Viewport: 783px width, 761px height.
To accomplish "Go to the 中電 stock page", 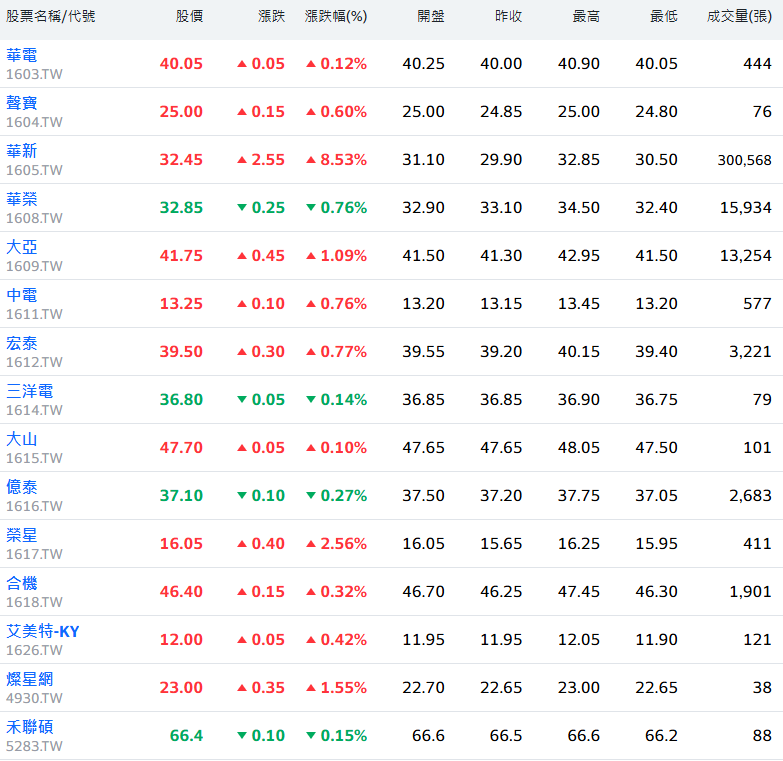I will (21, 295).
